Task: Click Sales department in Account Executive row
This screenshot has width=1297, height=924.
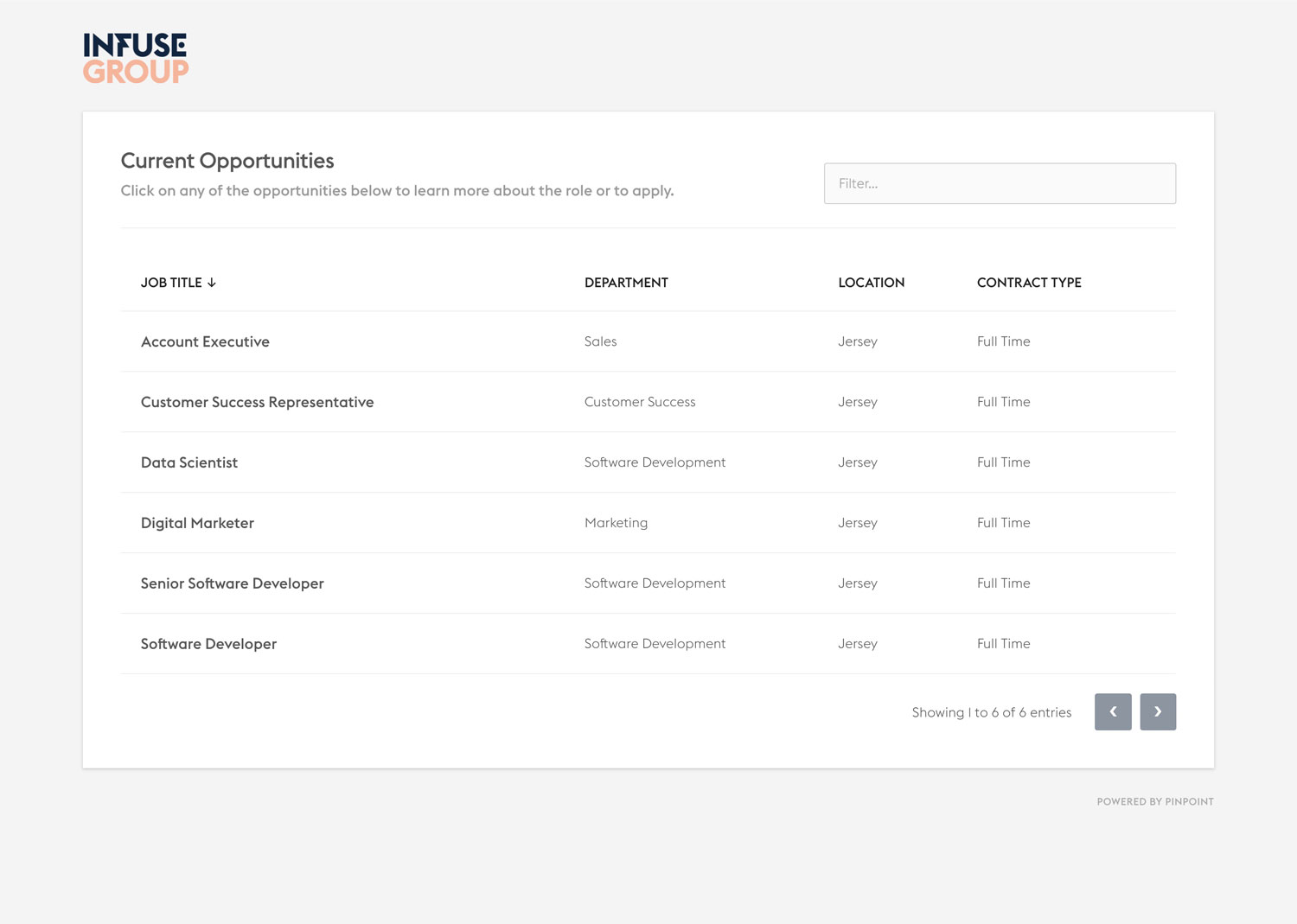Action: tap(600, 341)
